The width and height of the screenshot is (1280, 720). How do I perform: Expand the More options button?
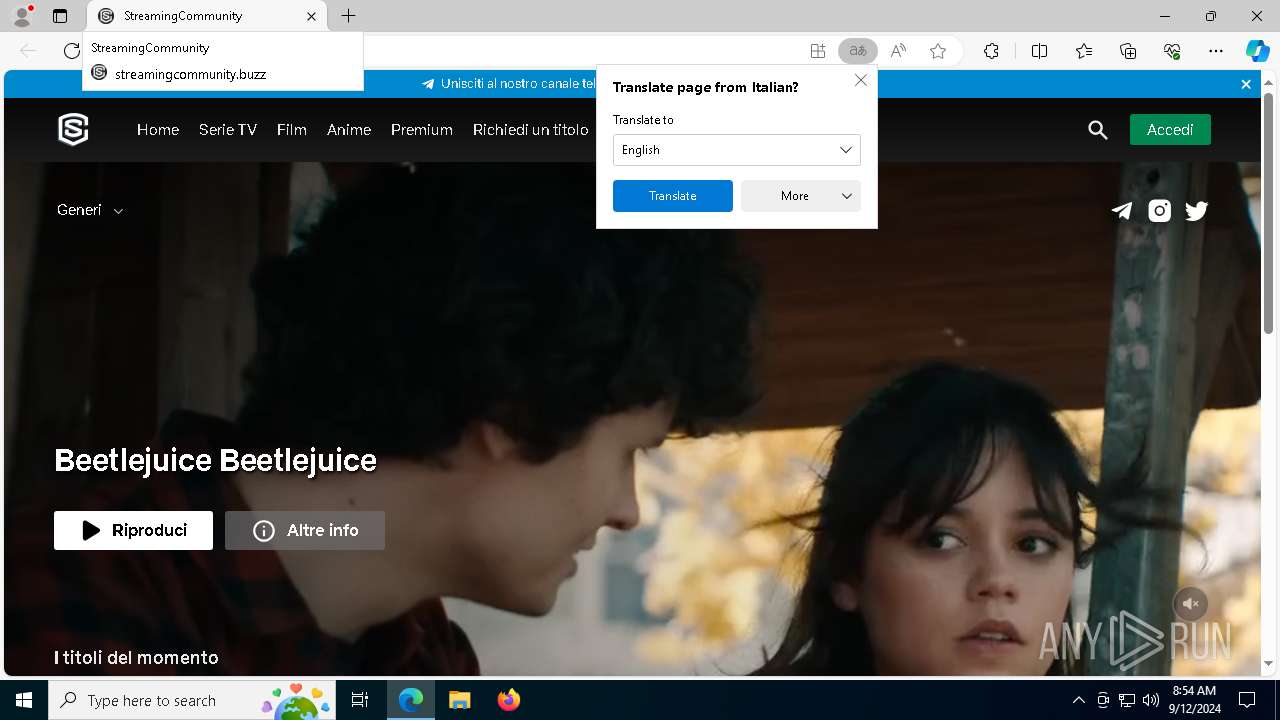(801, 196)
